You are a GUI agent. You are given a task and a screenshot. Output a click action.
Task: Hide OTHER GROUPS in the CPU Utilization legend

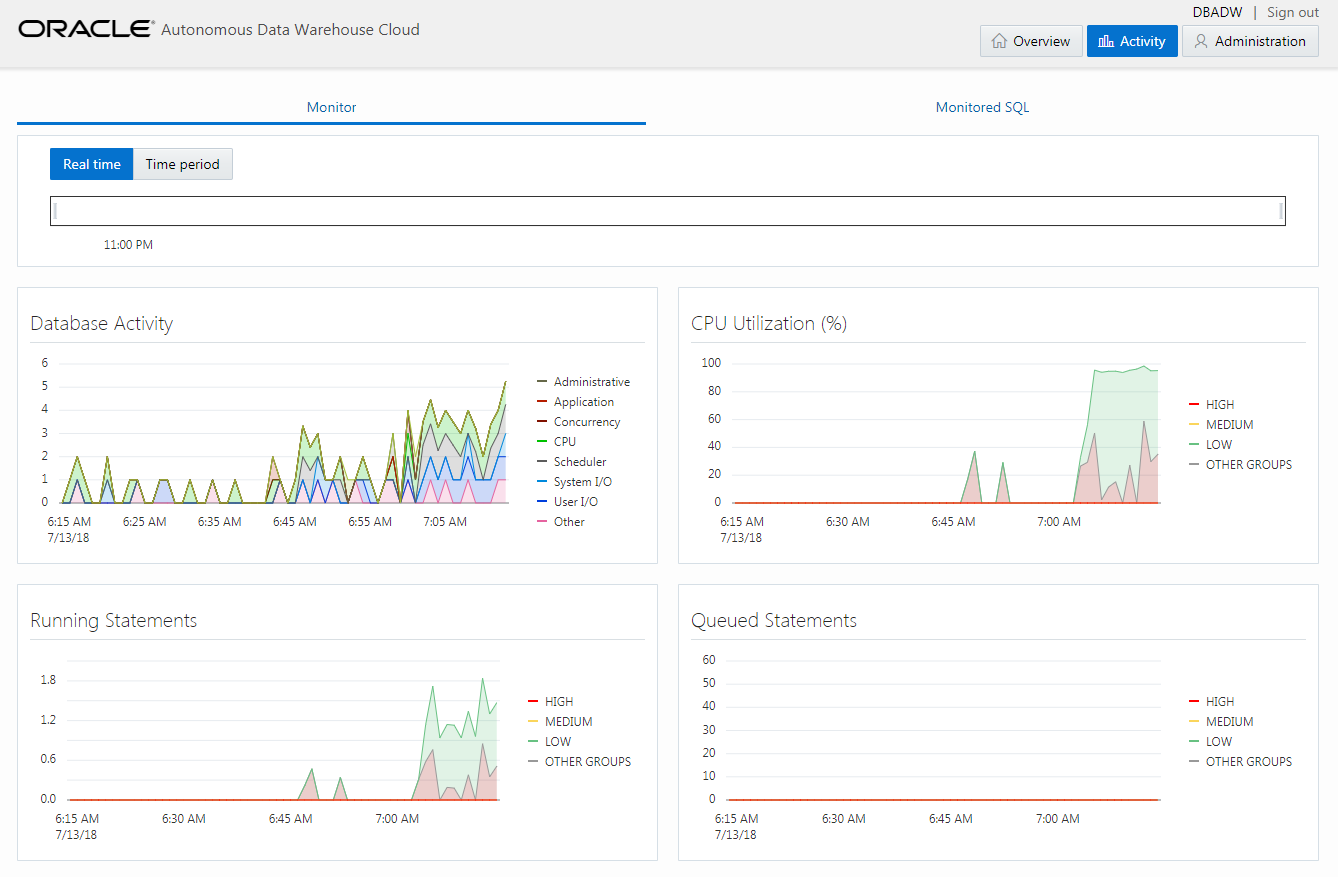1248,465
